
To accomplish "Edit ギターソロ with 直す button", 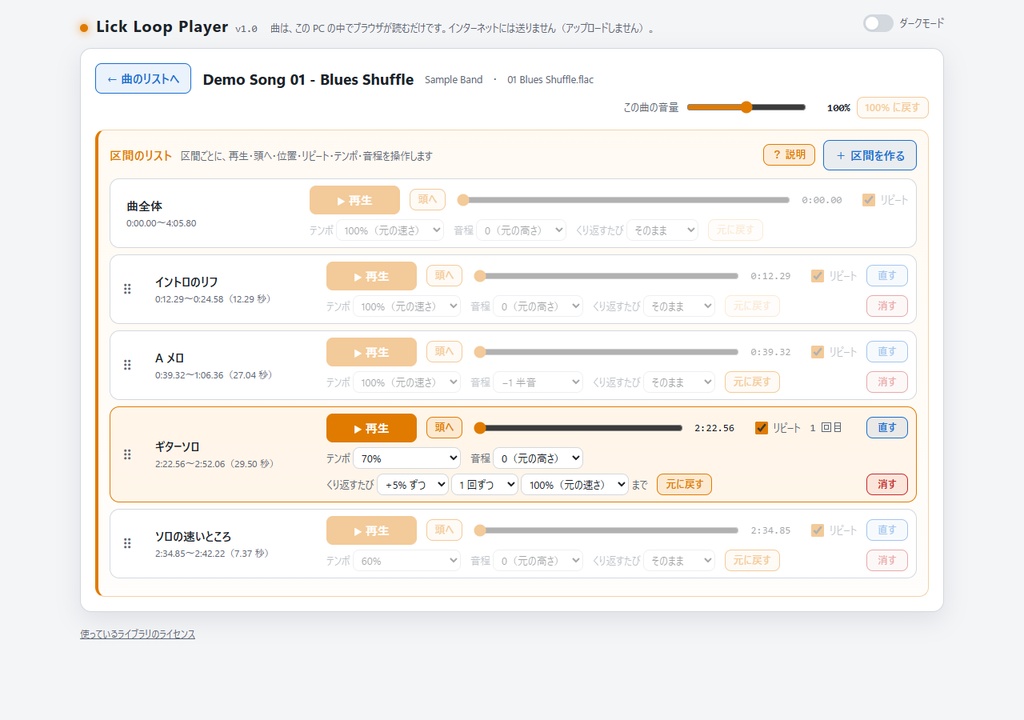I will (887, 427).
